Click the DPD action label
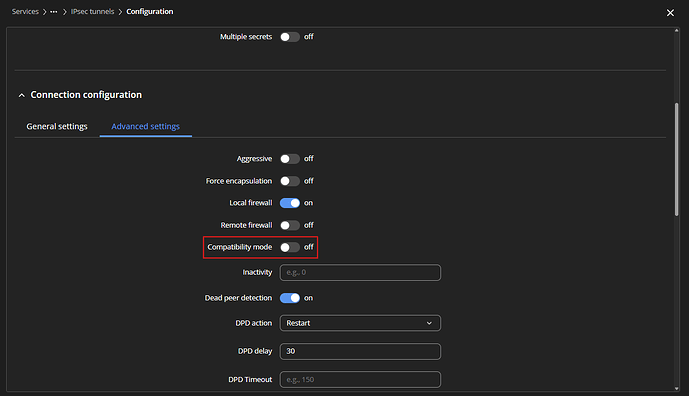The width and height of the screenshot is (689, 396). tap(254, 323)
